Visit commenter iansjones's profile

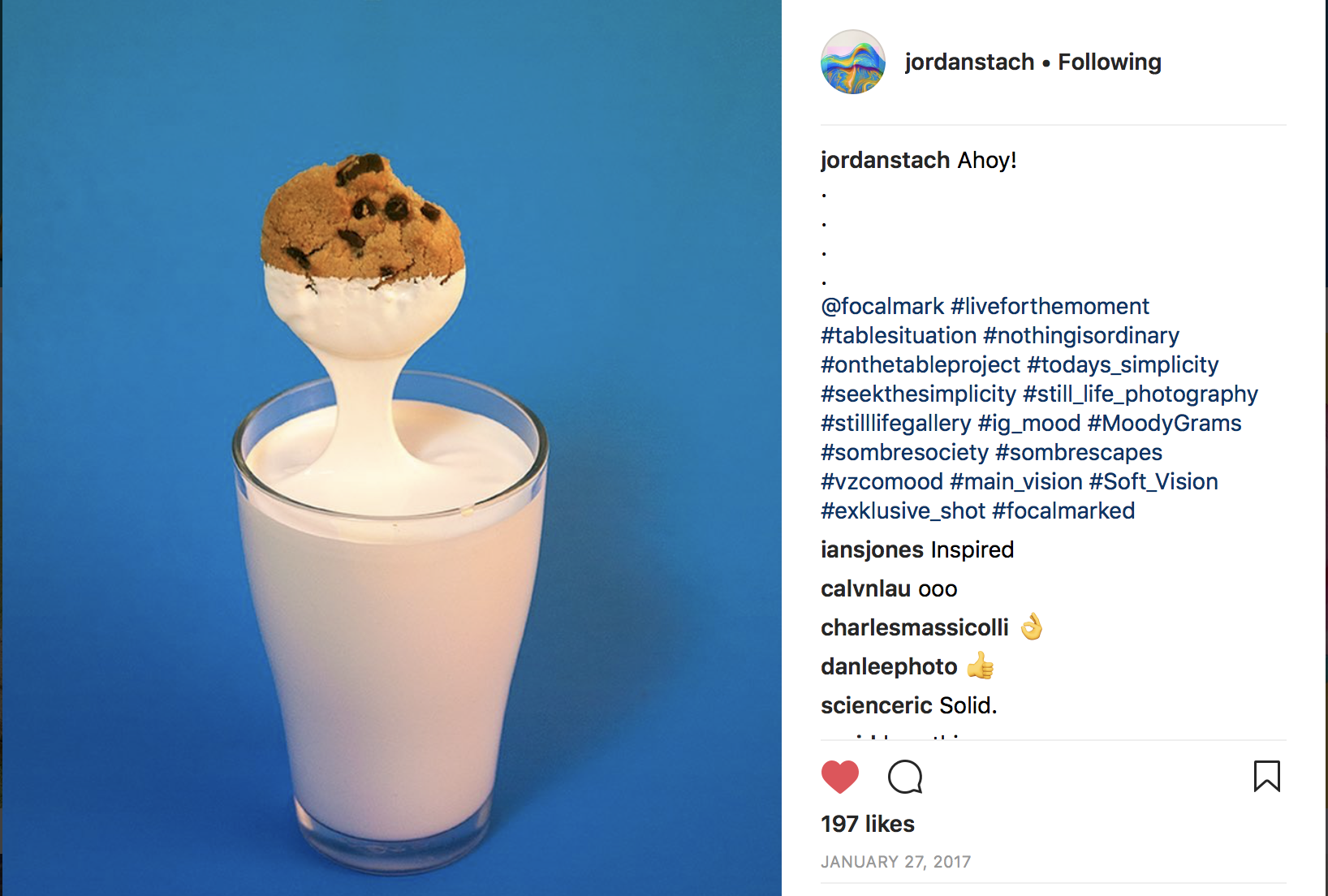tap(872, 549)
